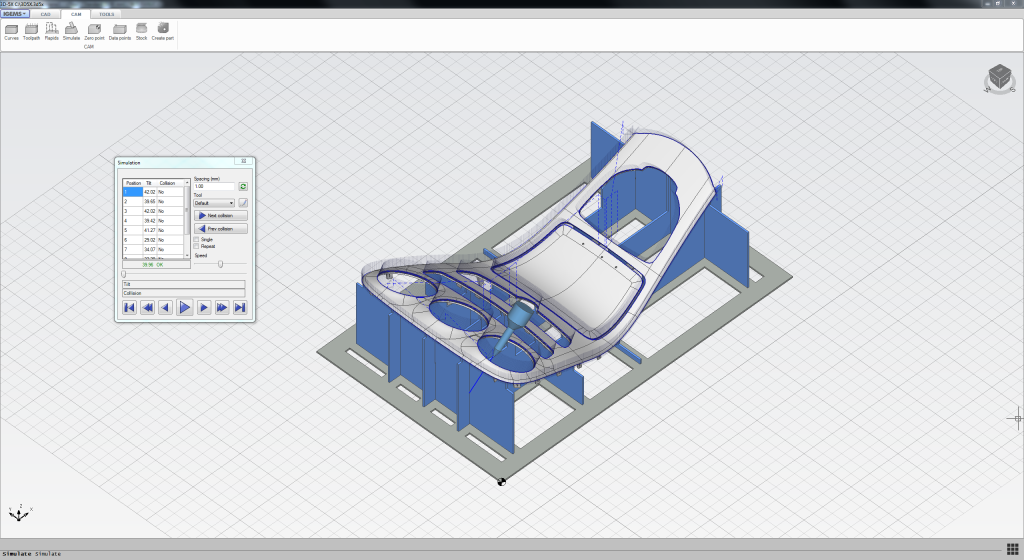Edit the tool with the pencil icon
Image resolution: width=1024 pixels, height=560 pixels.
(243, 203)
